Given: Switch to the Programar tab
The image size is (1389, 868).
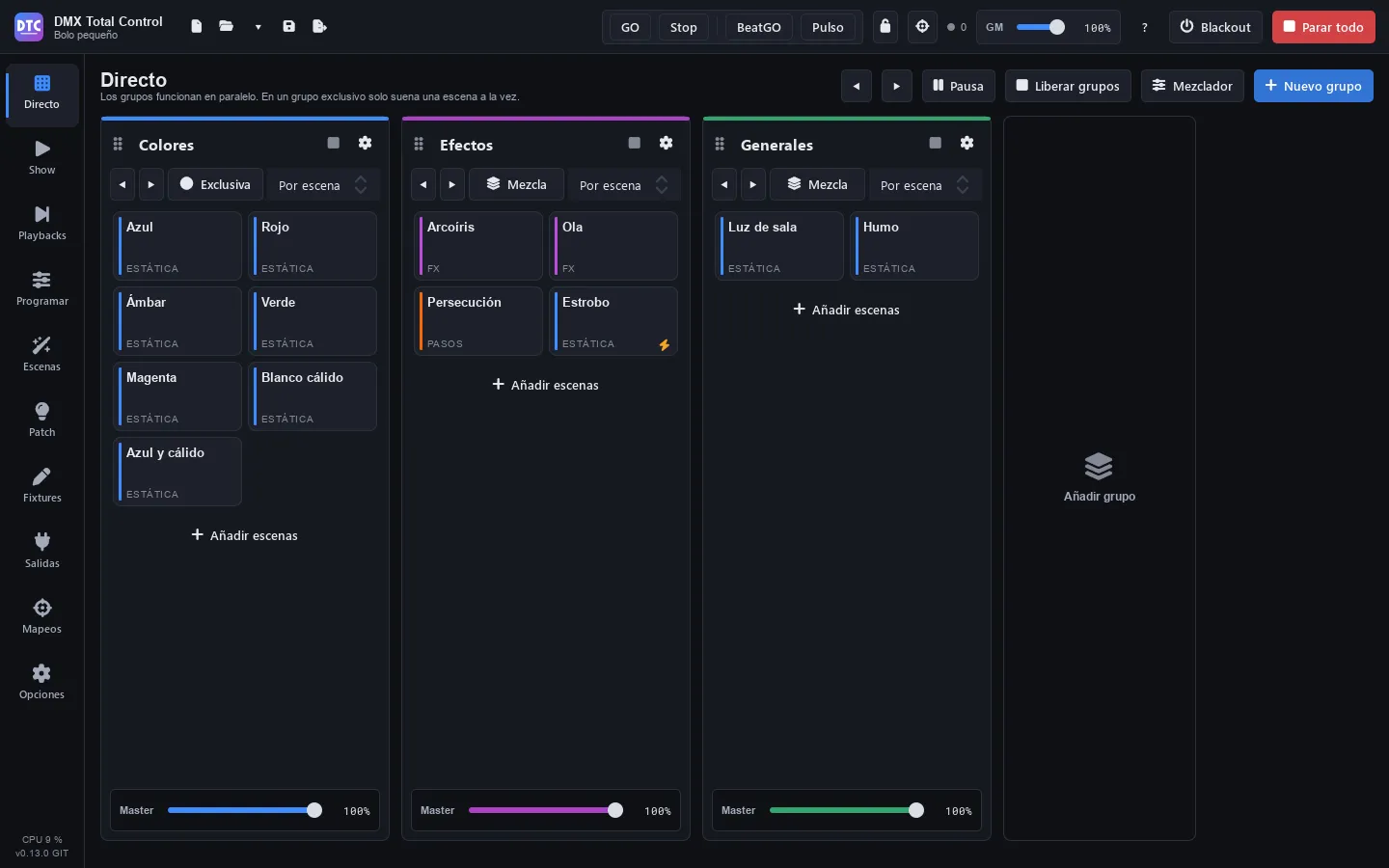Looking at the screenshot, I should point(42,288).
